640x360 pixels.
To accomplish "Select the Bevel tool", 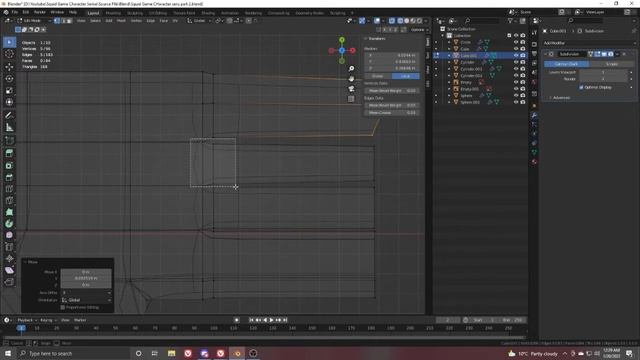I will (9, 177).
